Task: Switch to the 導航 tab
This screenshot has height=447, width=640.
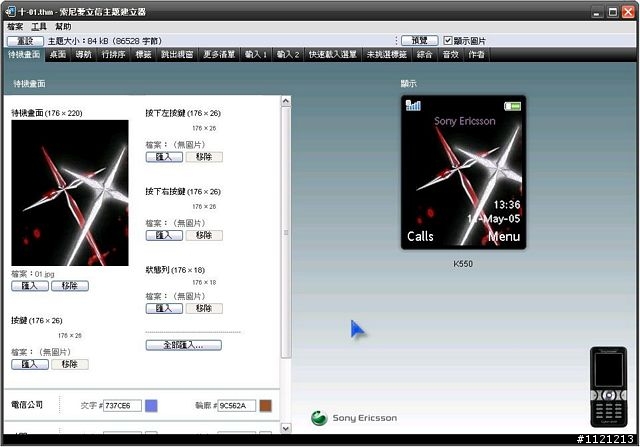Action: [x=84, y=54]
